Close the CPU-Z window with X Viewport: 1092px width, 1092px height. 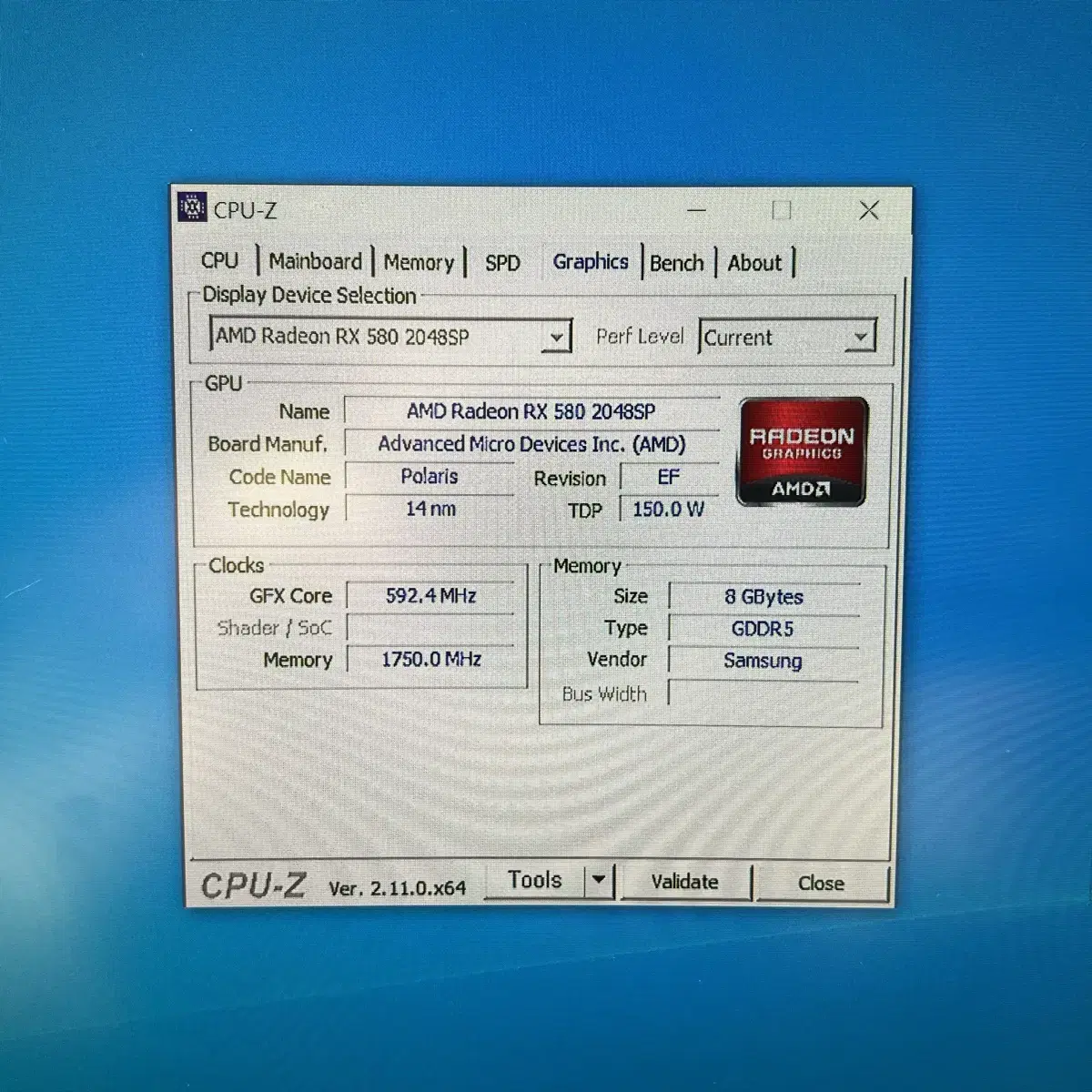[869, 210]
